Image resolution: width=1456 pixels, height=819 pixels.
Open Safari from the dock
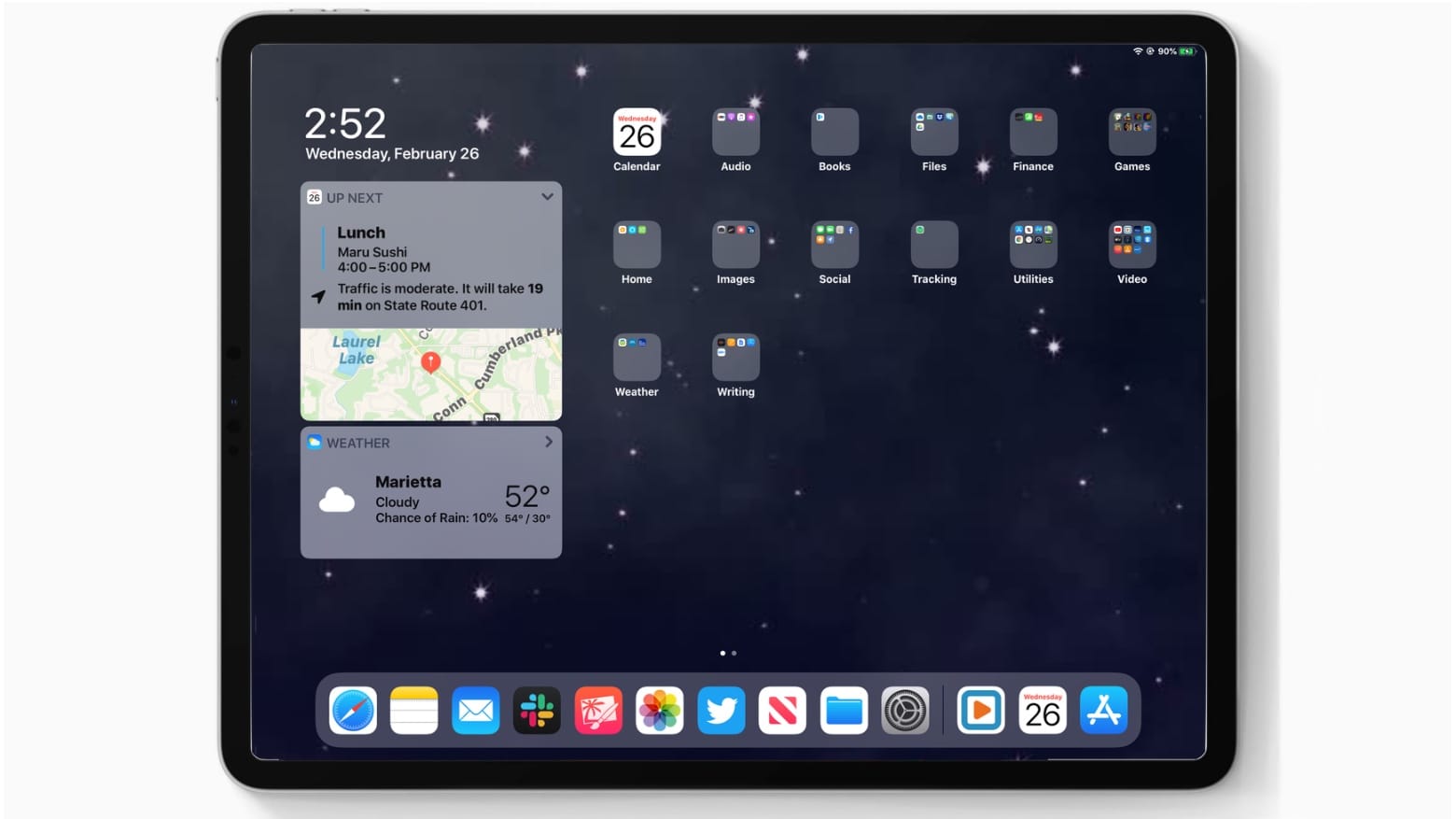coord(354,710)
